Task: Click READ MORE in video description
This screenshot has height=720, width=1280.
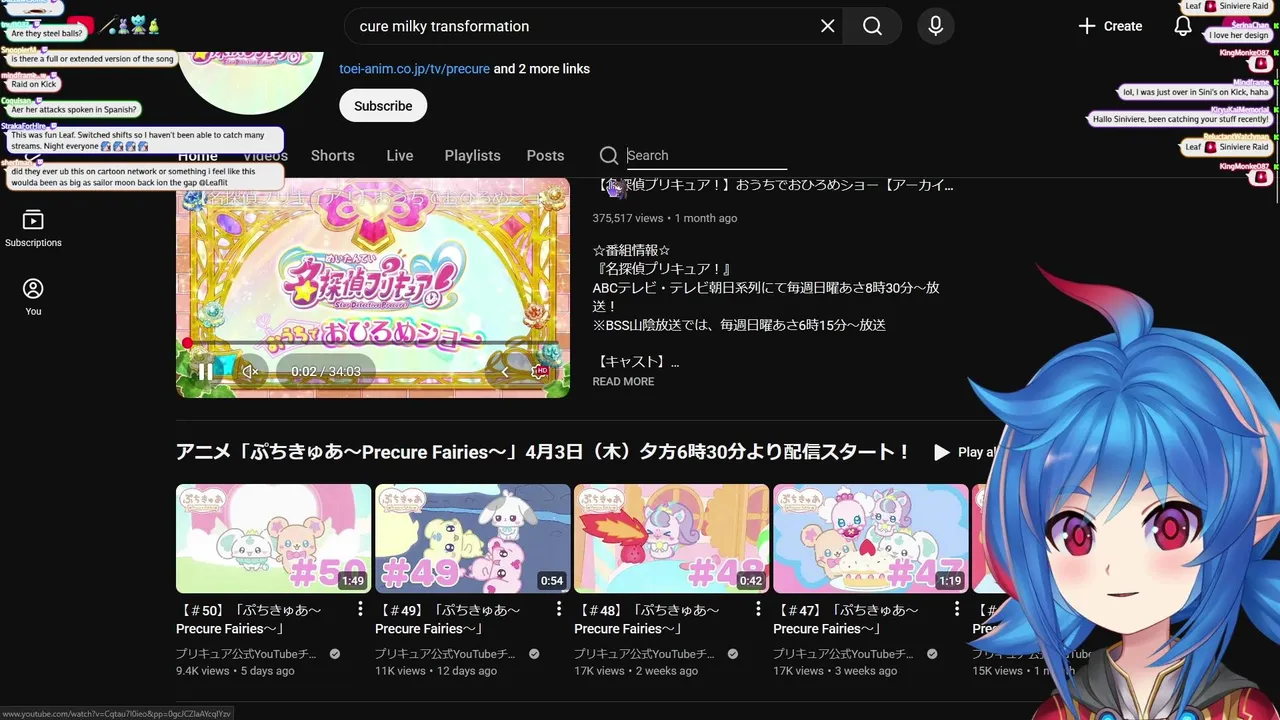Action: point(623,382)
